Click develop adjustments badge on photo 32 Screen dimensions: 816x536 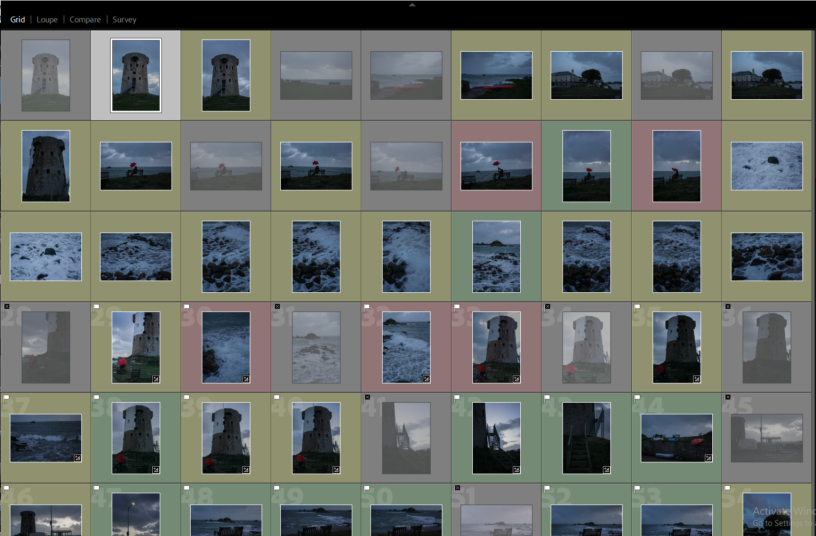pyautogui.click(x=426, y=379)
